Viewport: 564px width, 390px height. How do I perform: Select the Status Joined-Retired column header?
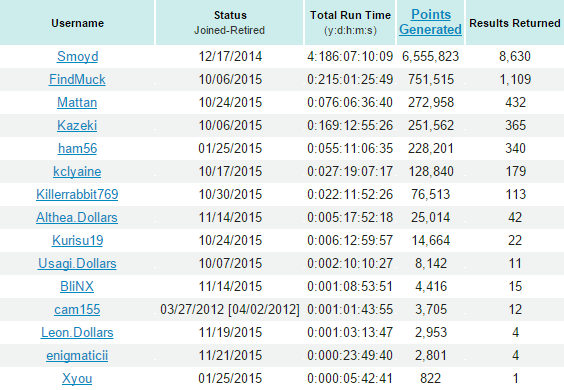pyautogui.click(x=229, y=23)
